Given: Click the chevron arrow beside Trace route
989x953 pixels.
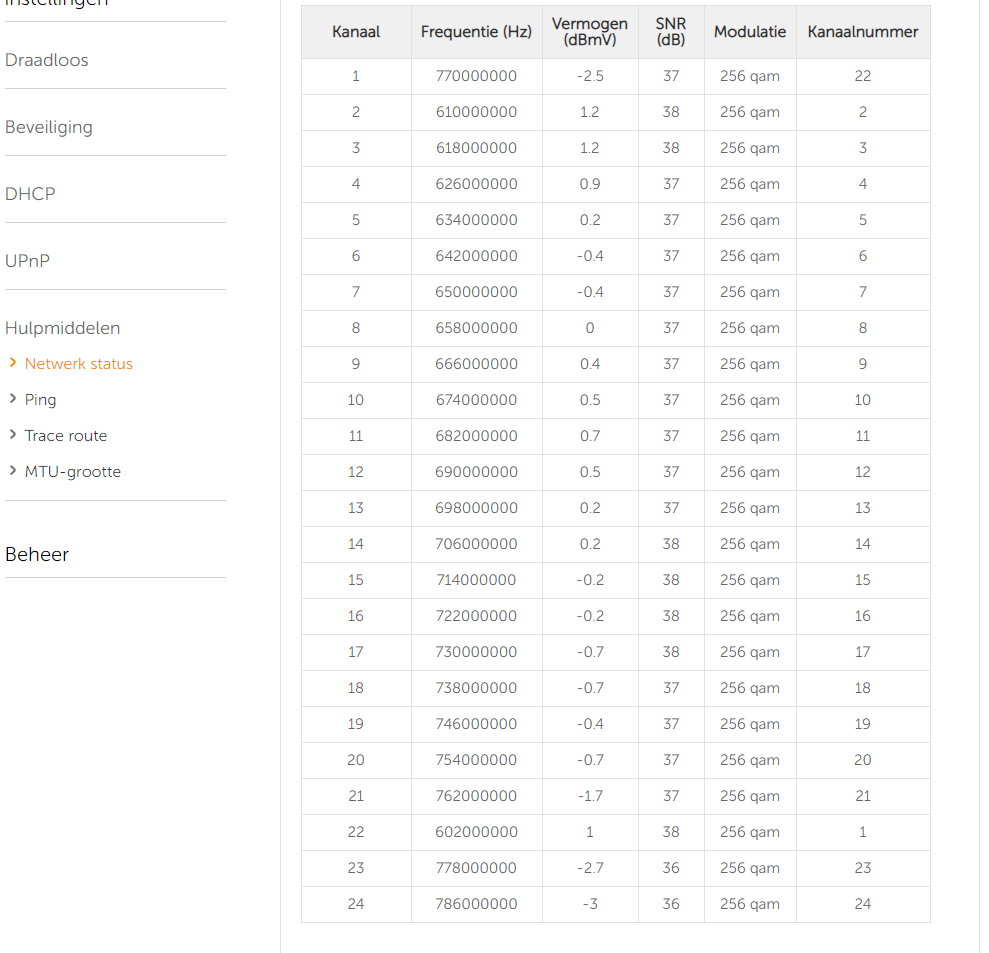Looking at the screenshot, I should click(13, 435).
